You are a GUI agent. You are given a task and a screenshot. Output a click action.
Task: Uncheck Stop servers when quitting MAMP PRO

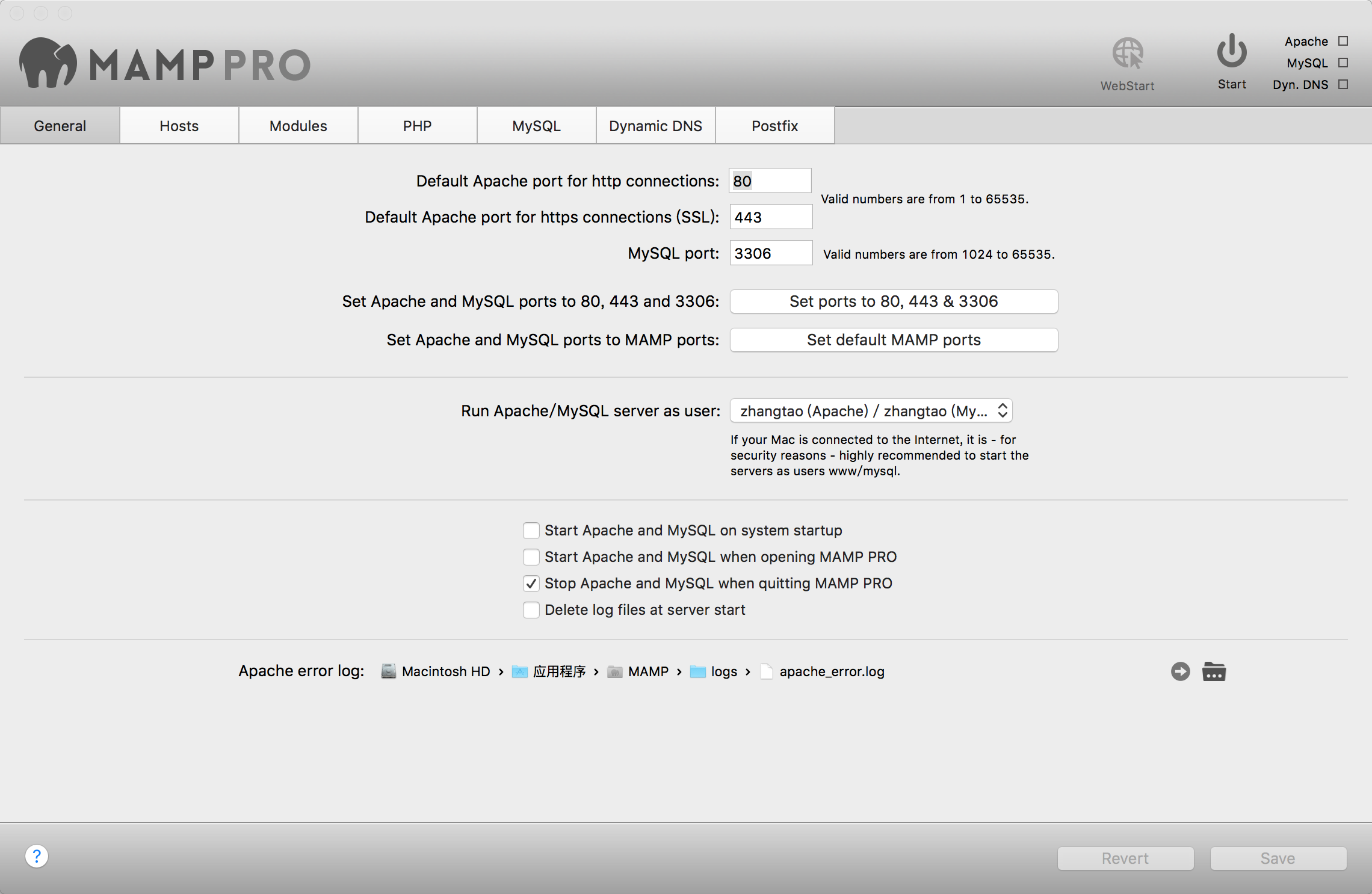click(531, 583)
